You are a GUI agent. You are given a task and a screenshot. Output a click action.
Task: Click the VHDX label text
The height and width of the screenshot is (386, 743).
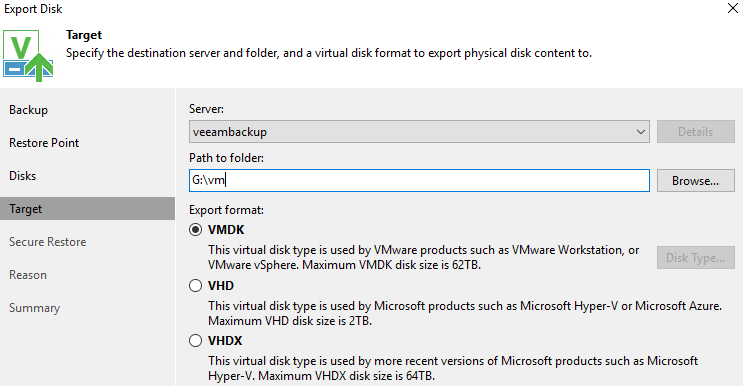click(x=225, y=341)
